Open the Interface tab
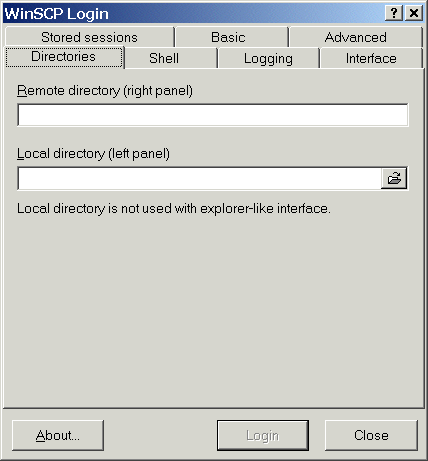The image size is (428, 461). 371,58
